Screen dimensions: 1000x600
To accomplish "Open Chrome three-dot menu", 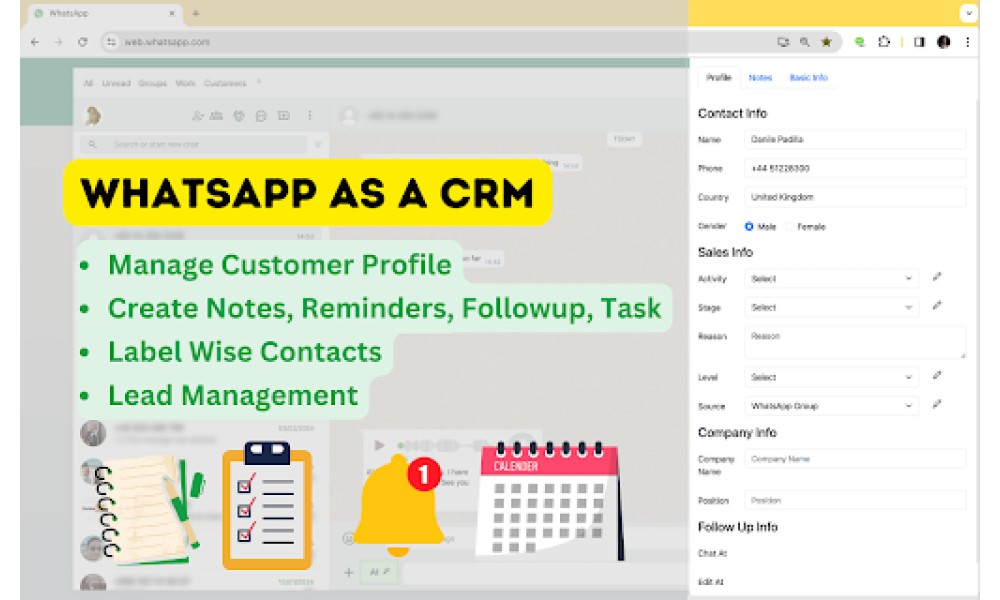I will click(x=967, y=42).
